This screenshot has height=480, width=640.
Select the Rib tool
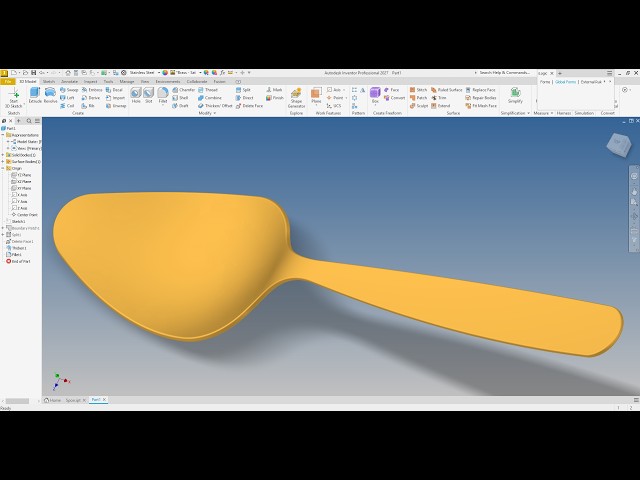(x=88, y=106)
